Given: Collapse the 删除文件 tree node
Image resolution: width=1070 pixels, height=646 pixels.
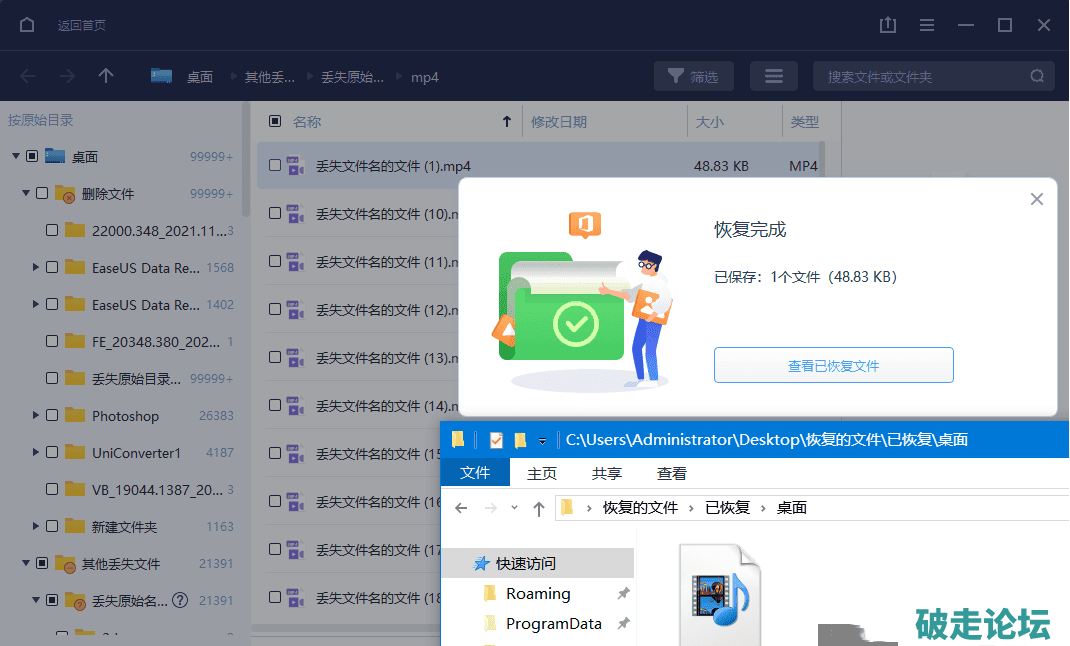Looking at the screenshot, I should pos(26,193).
